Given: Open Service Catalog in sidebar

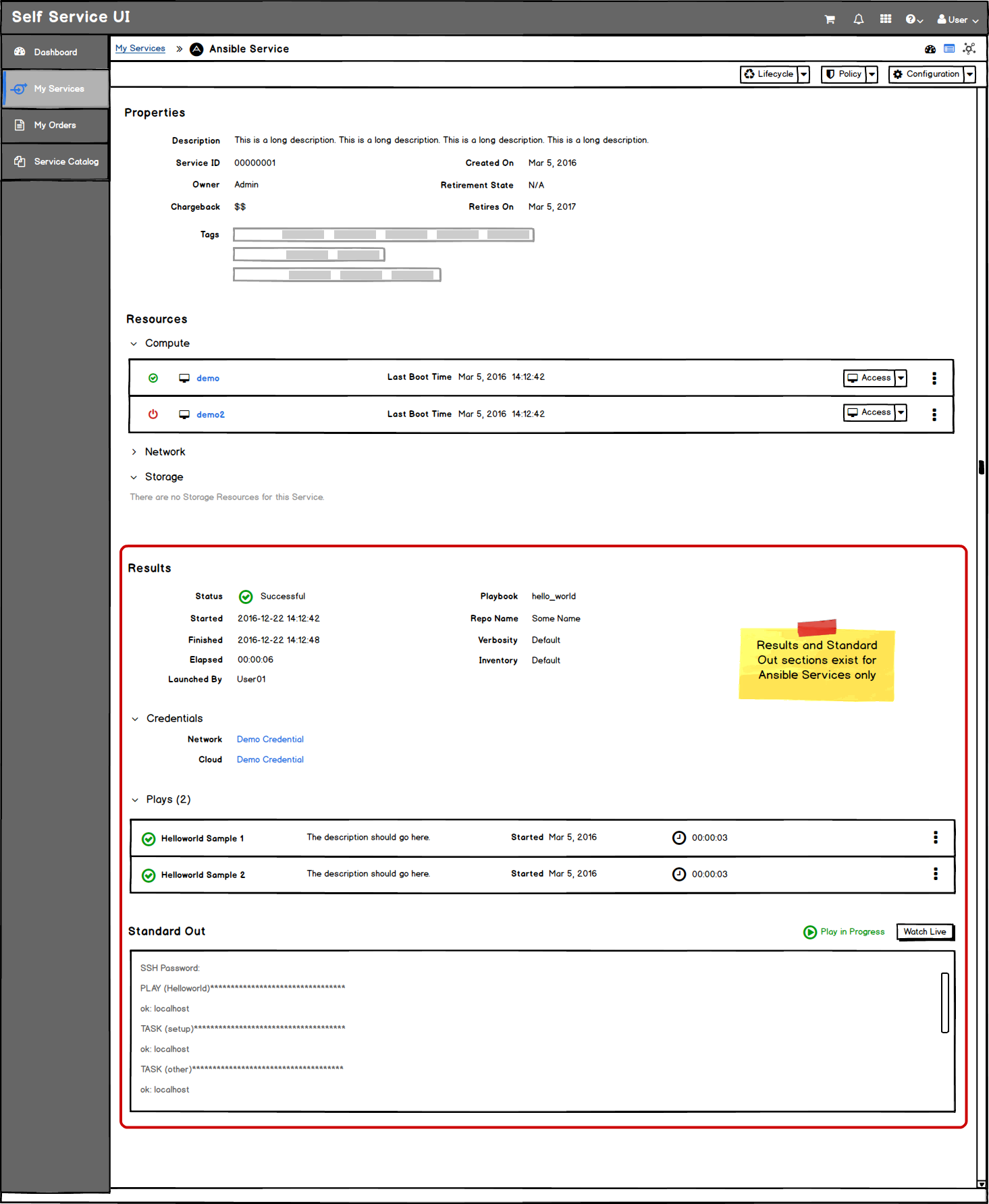Looking at the screenshot, I should click(x=55, y=161).
